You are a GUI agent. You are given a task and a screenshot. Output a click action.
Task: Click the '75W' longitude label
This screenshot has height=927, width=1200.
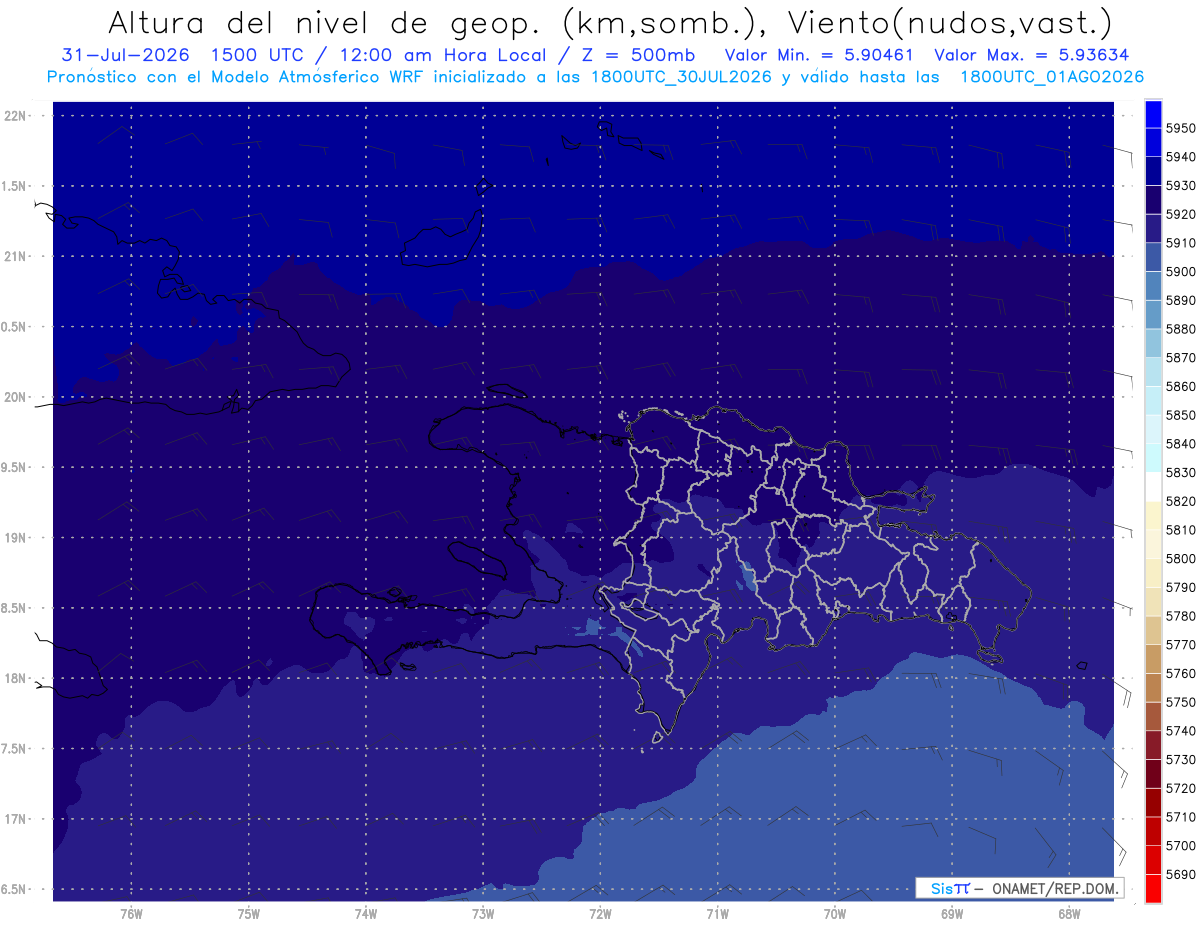pyautogui.click(x=249, y=913)
